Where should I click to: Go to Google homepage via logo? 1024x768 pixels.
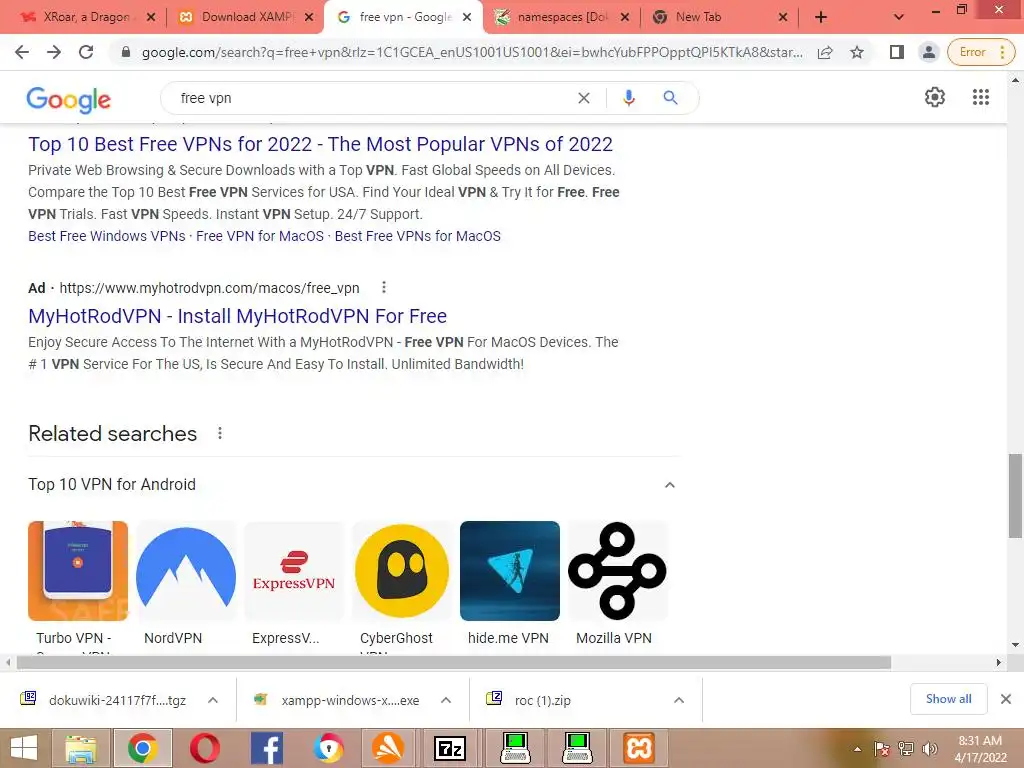tap(69, 99)
